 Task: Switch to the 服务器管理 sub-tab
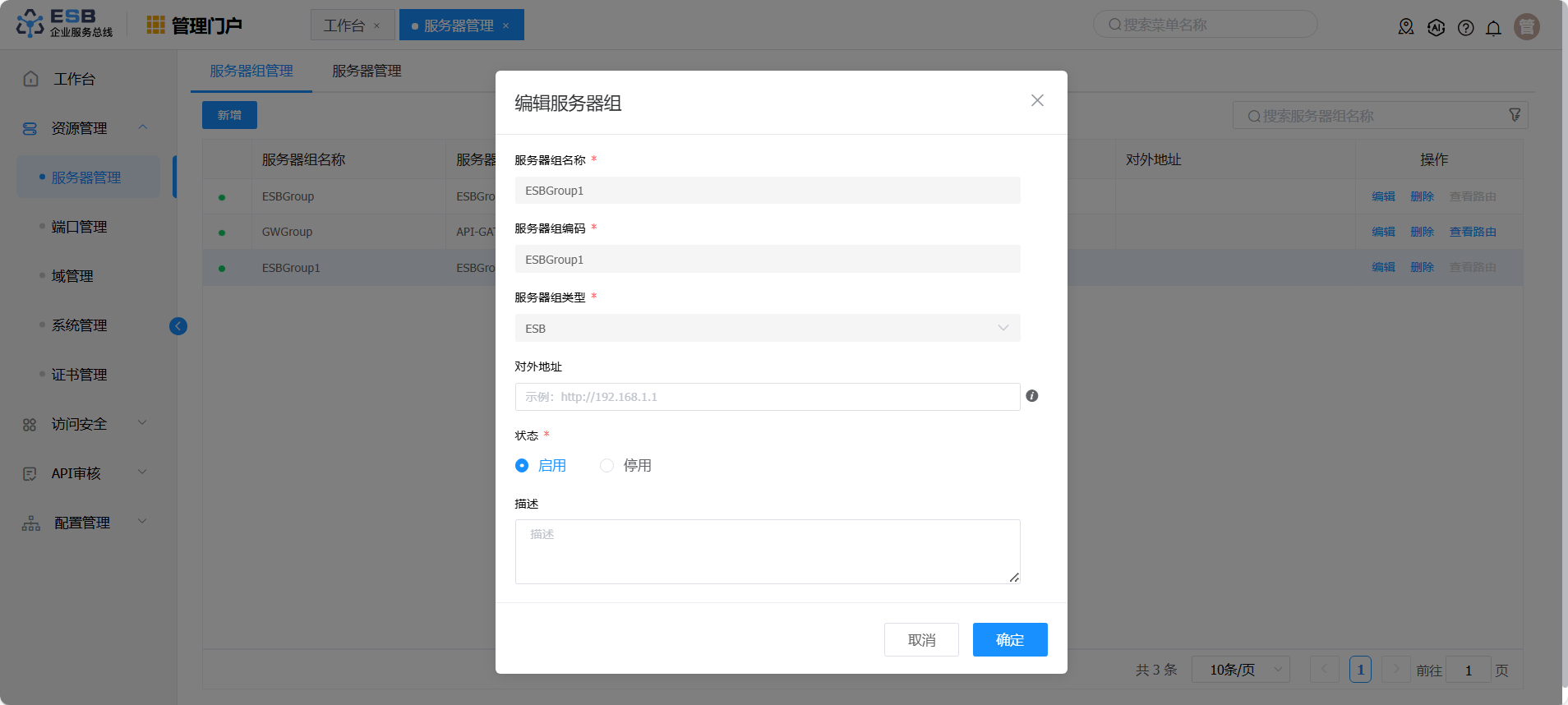(367, 71)
